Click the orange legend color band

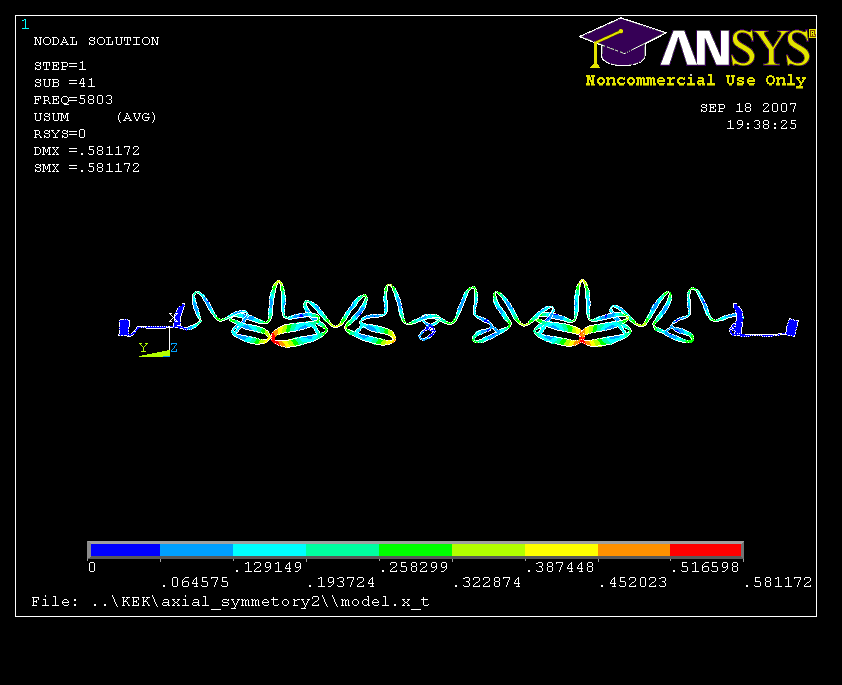point(634,550)
